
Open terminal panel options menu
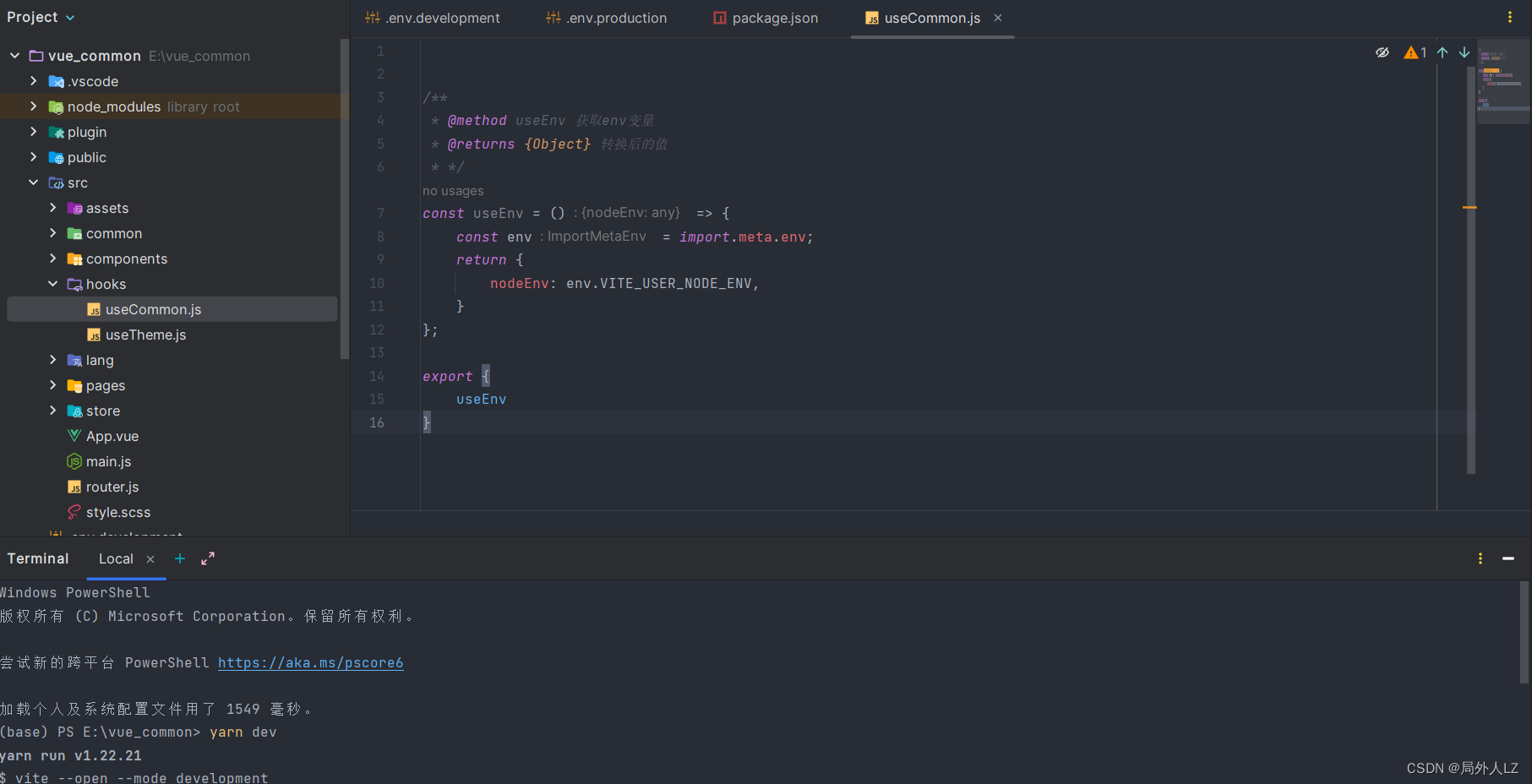[x=1480, y=558]
